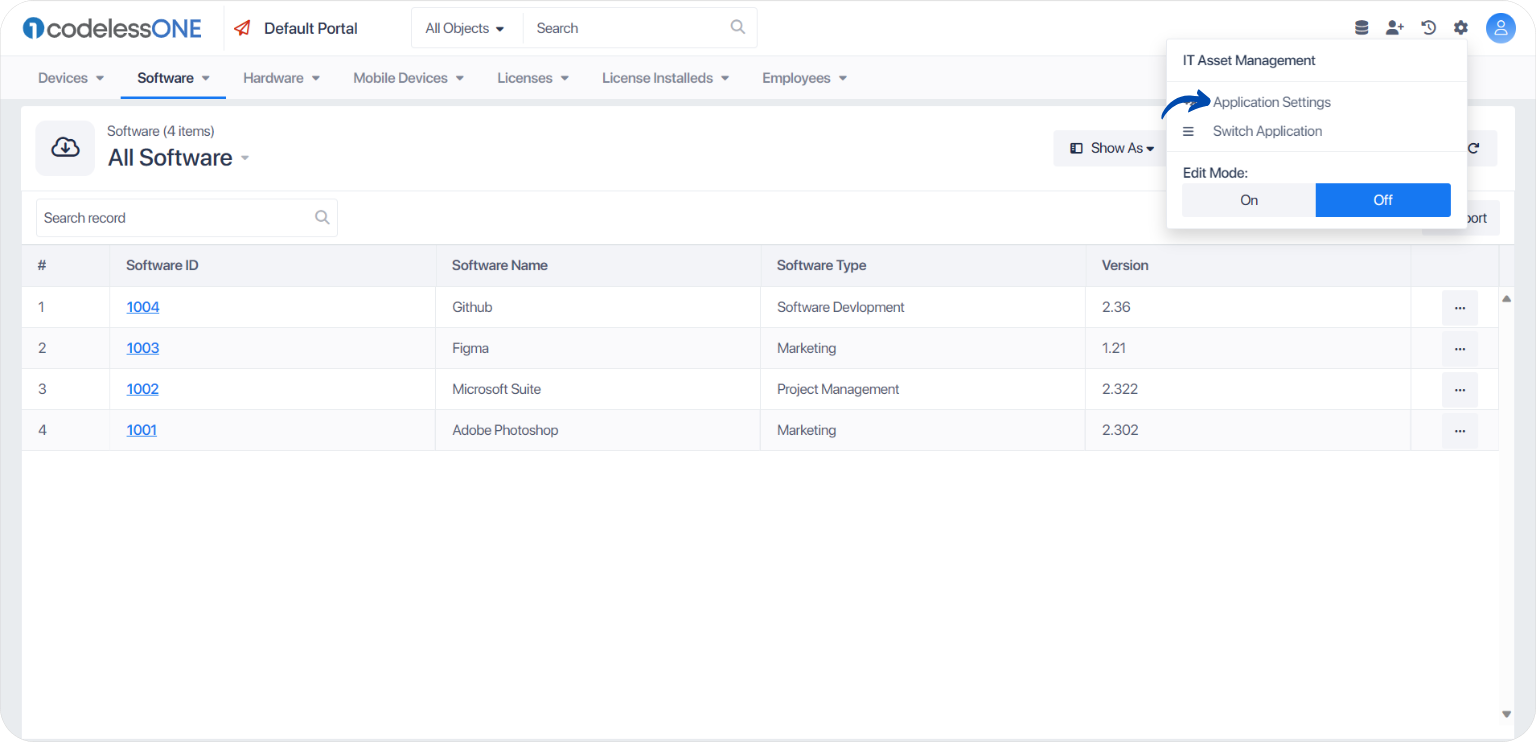Image resolution: width=1536 pixels, height=742 pixels.
Task: Open the three-dot menu for the Adobe Photoshop row
Action: pyautogui.click(x=1460, y=431)
